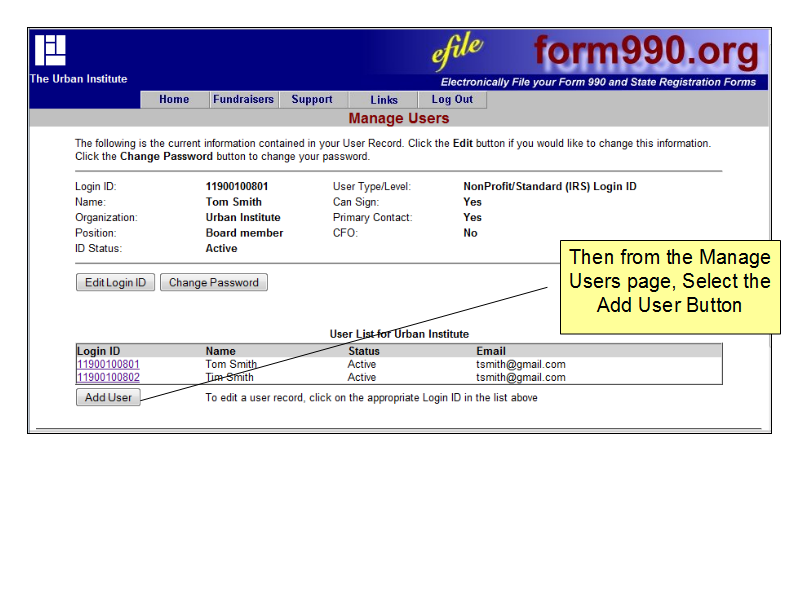Click Tom Smith's email address in the list
This screenshot has width=800, height=600.
click(x=520, y=365)
